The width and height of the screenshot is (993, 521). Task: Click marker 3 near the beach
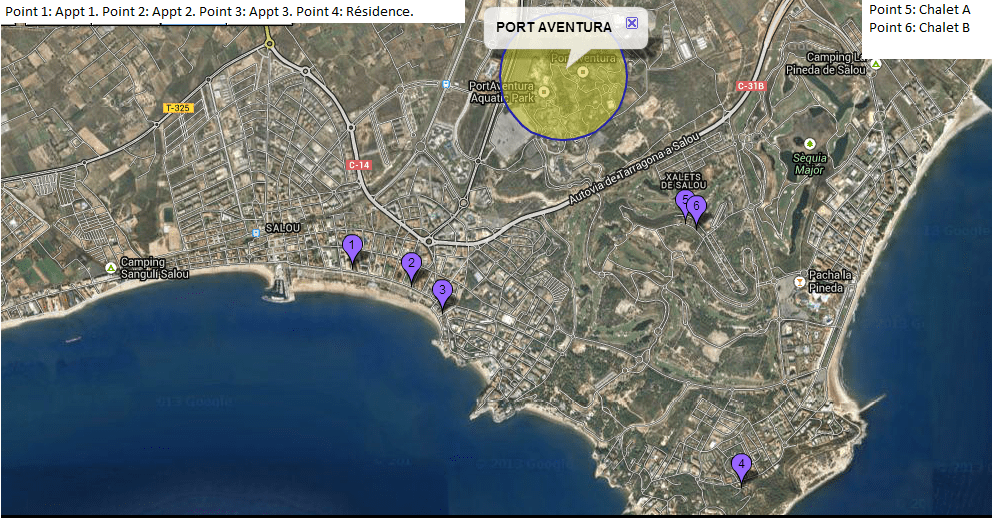click(x=442, y=292)
